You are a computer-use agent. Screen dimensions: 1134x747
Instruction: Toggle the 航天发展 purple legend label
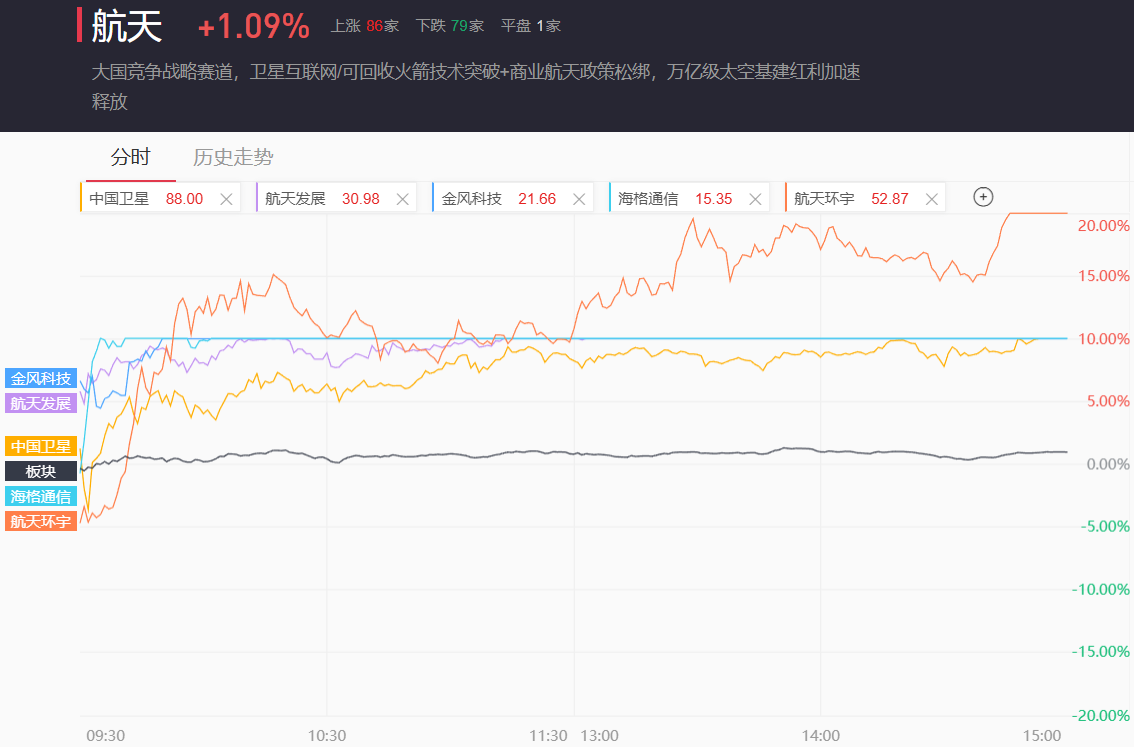pos(41,403)
